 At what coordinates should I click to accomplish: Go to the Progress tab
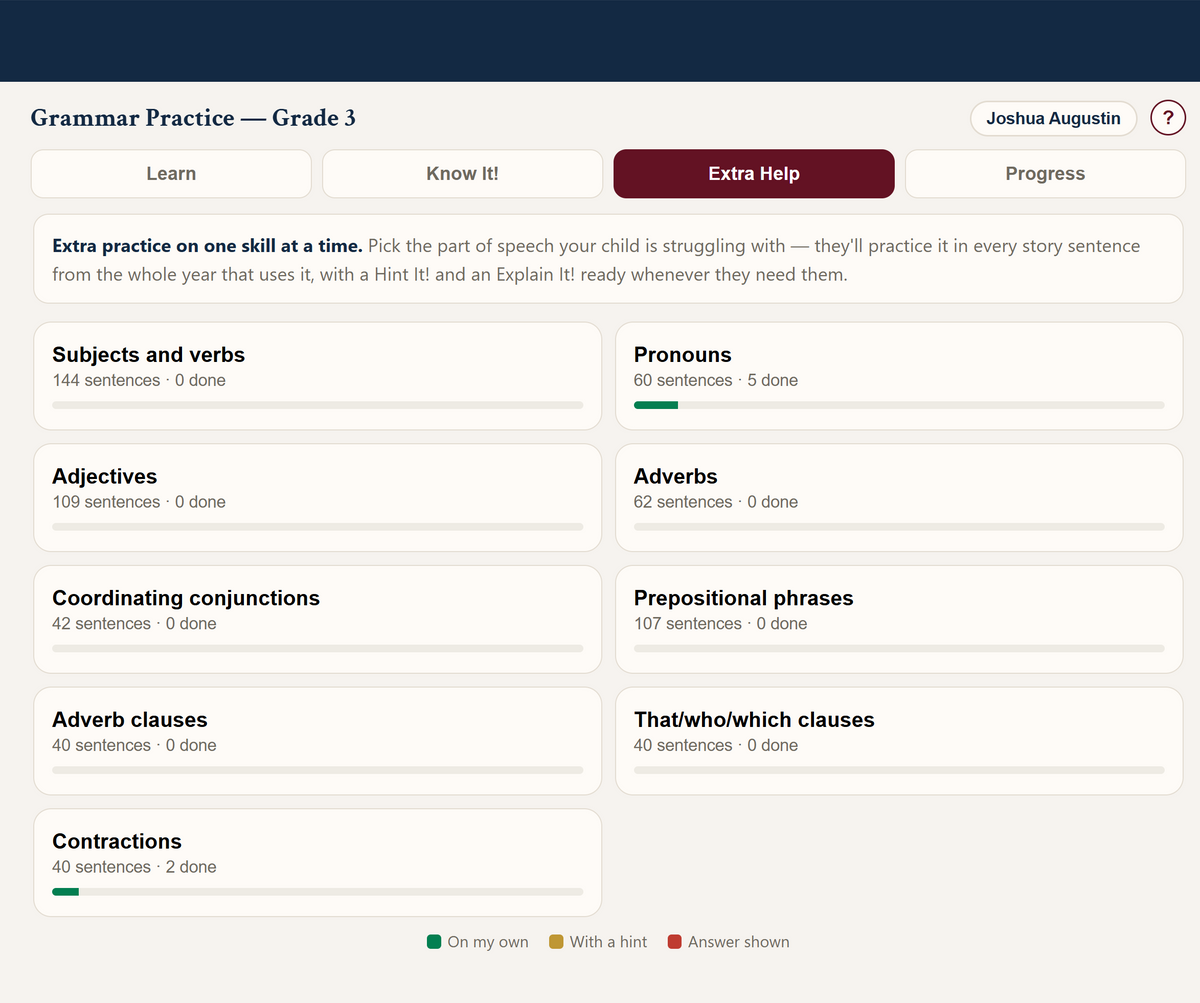click(x=1045, y=174)
